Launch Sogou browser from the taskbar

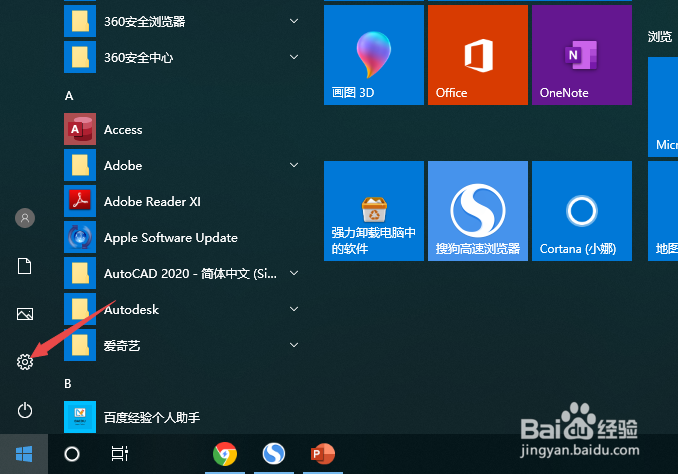coord(274,454)
